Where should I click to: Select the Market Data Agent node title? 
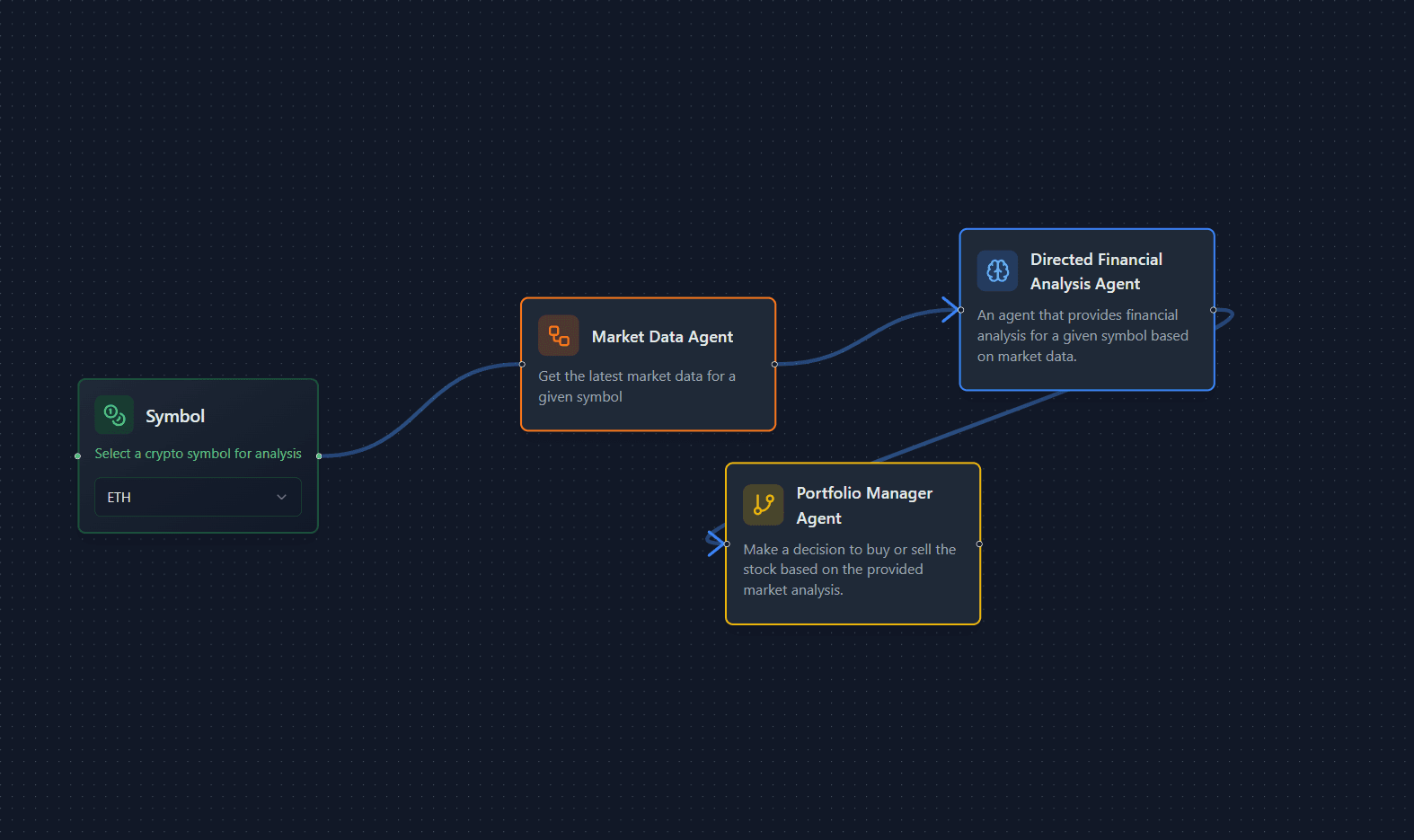coord(662,337)
